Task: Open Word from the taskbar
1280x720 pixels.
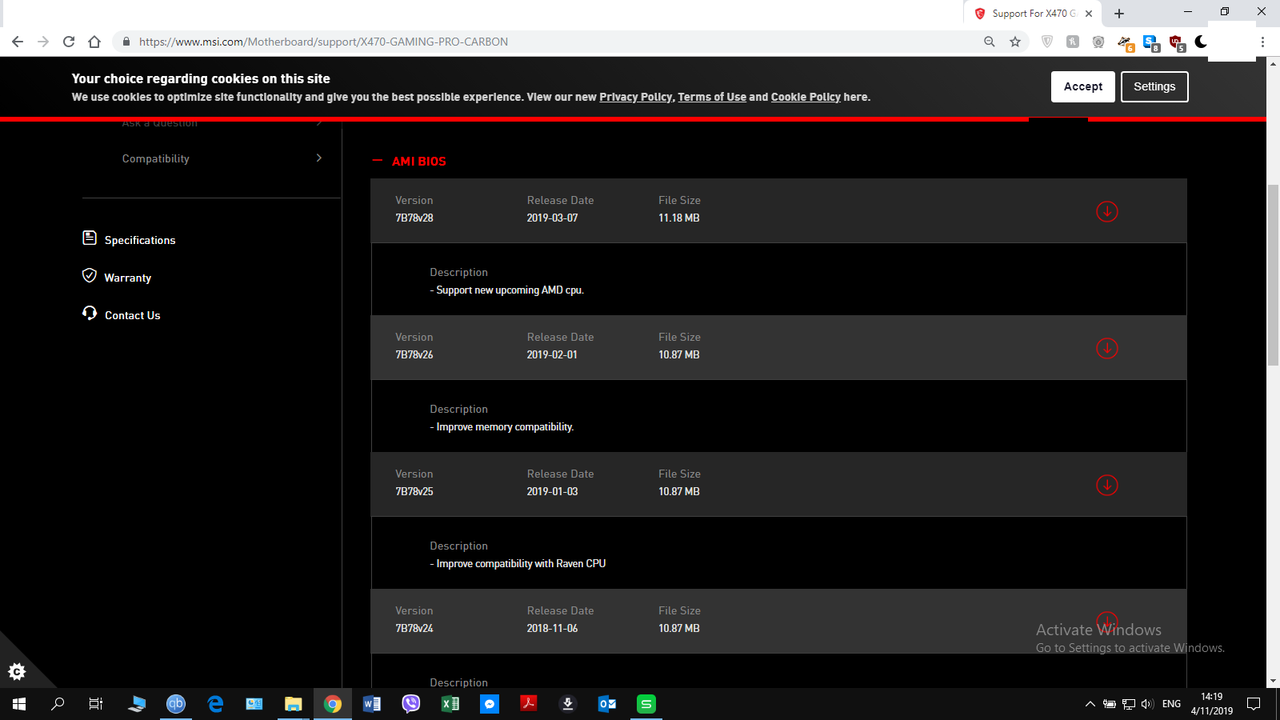Action: click(372, 704)
